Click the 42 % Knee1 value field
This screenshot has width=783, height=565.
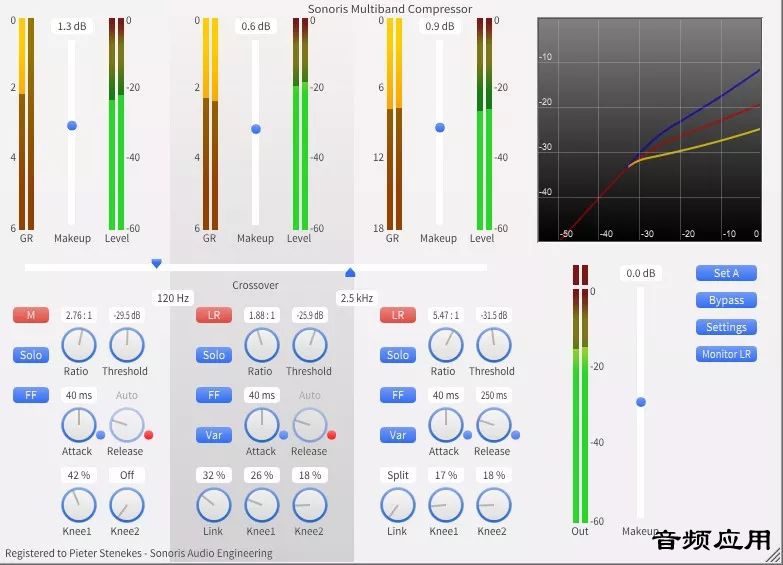tap(79, 475)
